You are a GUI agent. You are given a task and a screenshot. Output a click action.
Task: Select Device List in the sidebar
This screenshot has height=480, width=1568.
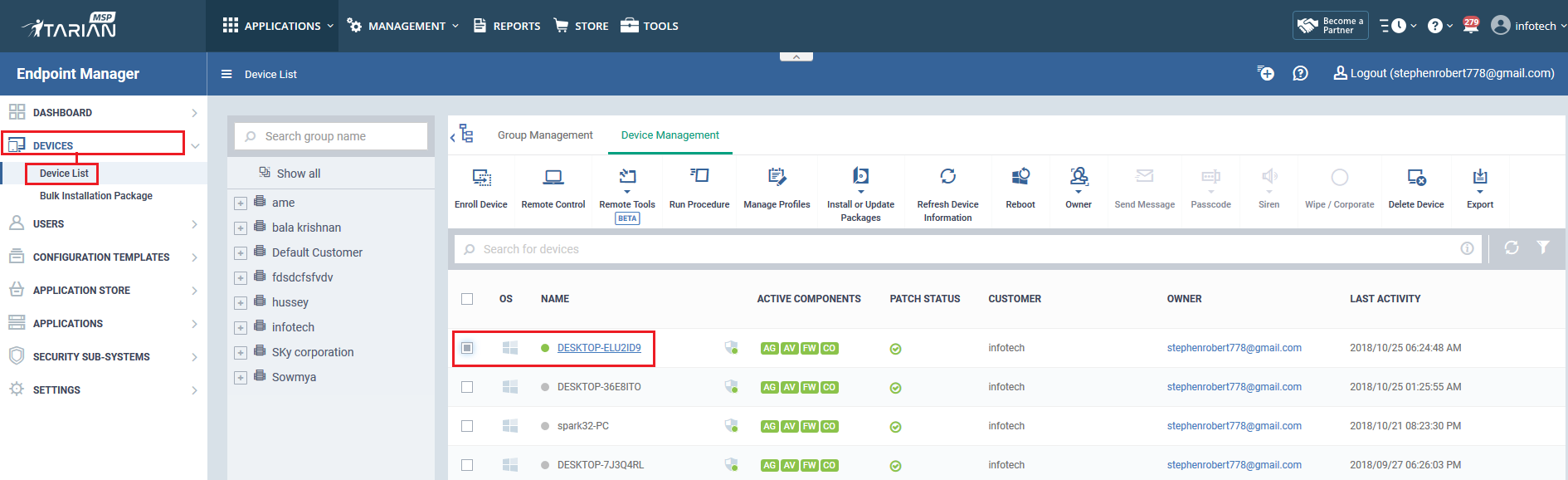tap(64, 174)
